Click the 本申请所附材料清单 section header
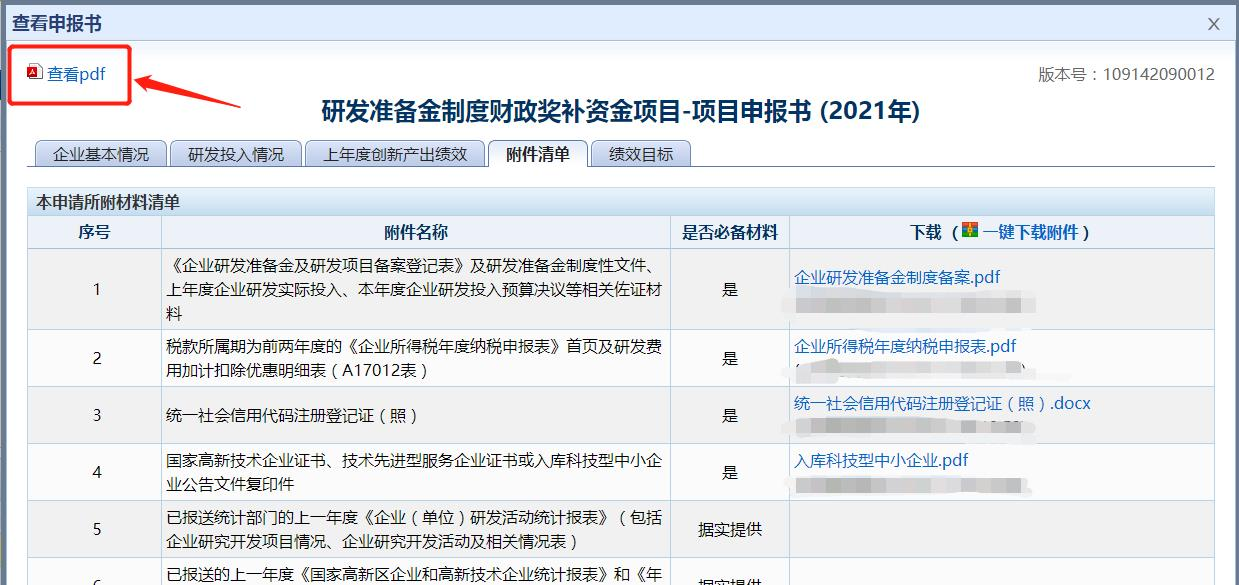1239x585 pixels. coord(108,202)
